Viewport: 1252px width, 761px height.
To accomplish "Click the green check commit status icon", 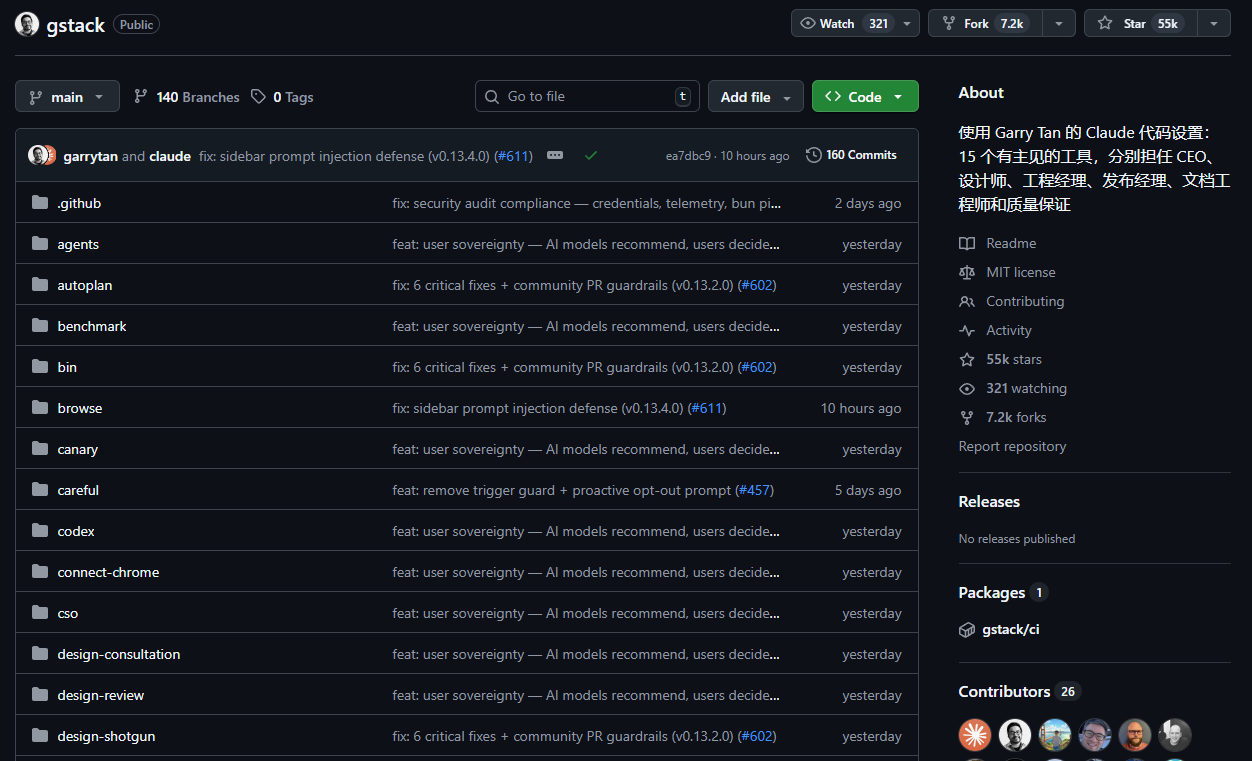I will click(591, 155).
